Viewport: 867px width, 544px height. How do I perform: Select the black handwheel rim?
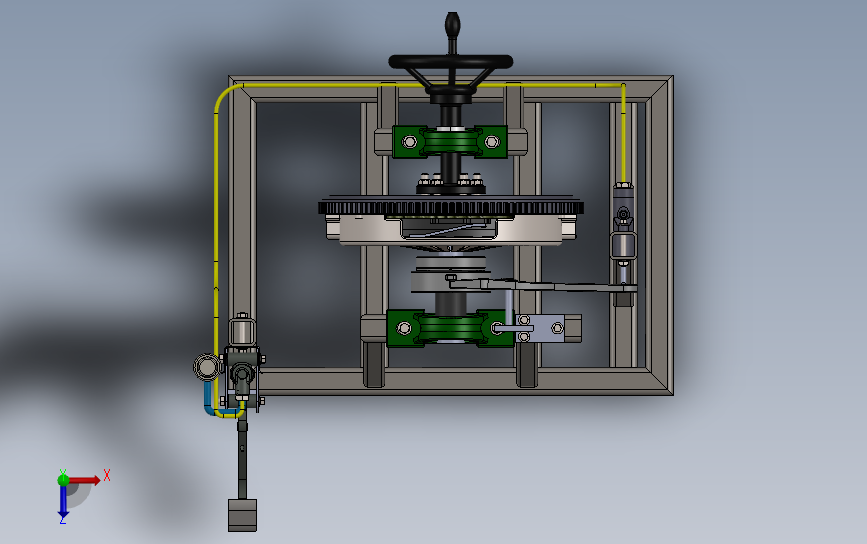click(x=451, y=61)
